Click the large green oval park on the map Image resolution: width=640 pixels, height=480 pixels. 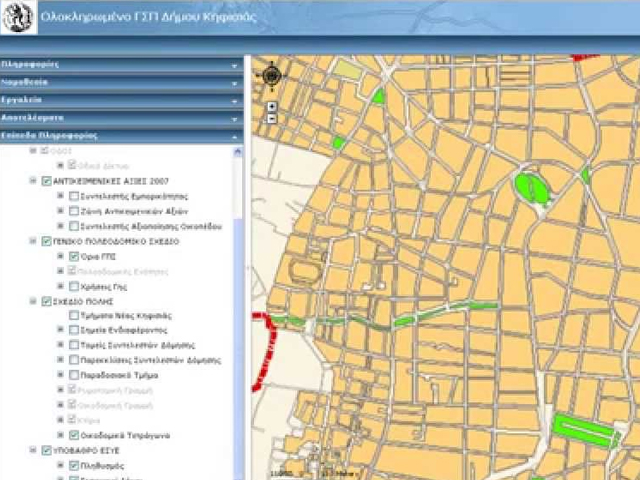530,187
